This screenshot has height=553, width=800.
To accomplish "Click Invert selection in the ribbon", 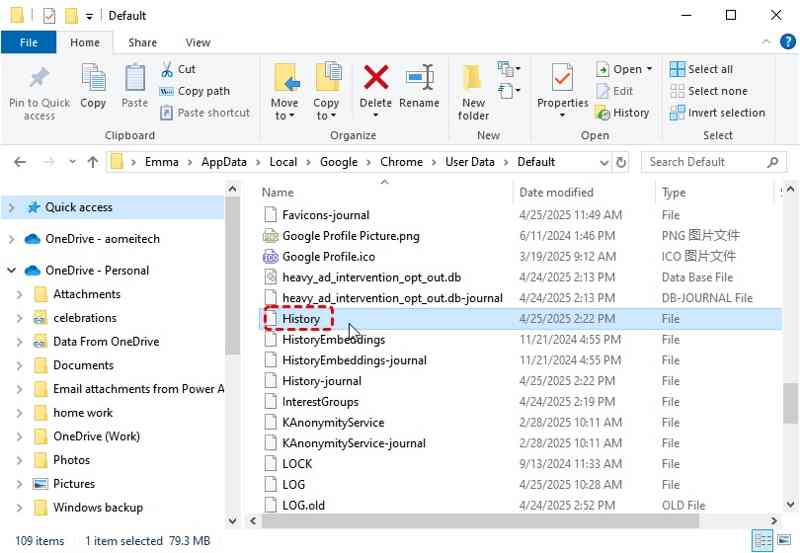I will tap(717, 113).
